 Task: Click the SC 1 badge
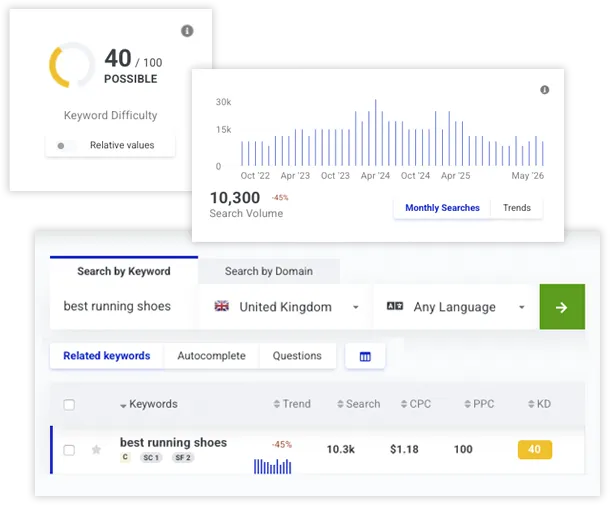point(151,458)
